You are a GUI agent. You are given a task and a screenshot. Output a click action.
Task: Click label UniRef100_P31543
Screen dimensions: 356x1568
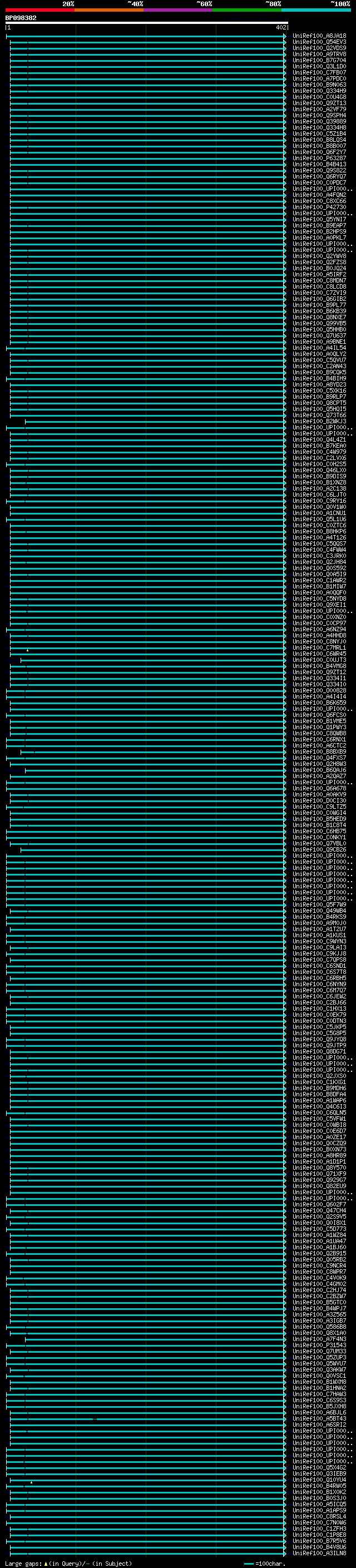click(x=319, y=1344)
